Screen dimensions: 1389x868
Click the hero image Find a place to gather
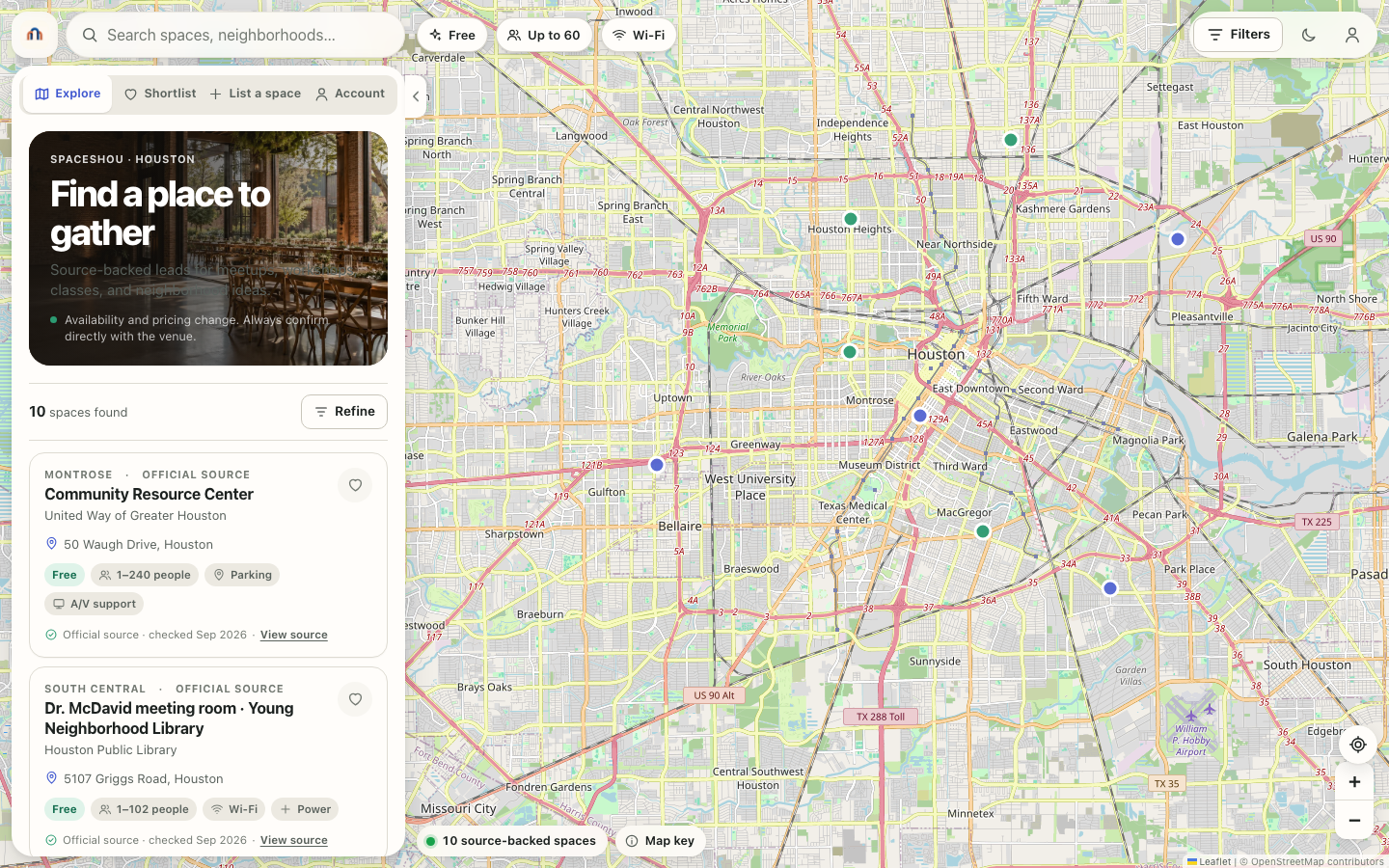(x=208, y=249)
